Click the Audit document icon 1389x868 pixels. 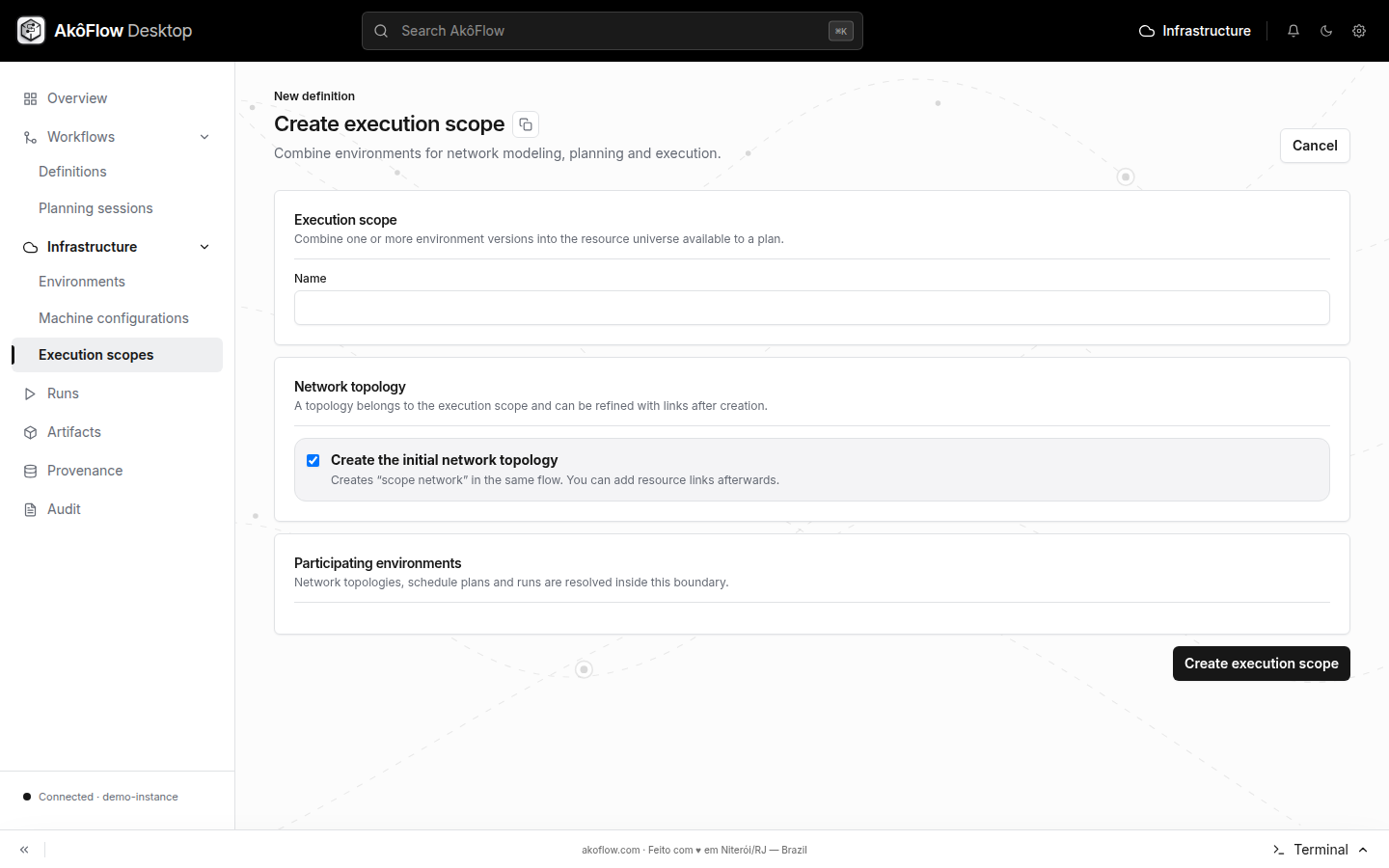(x=30, y=509)
